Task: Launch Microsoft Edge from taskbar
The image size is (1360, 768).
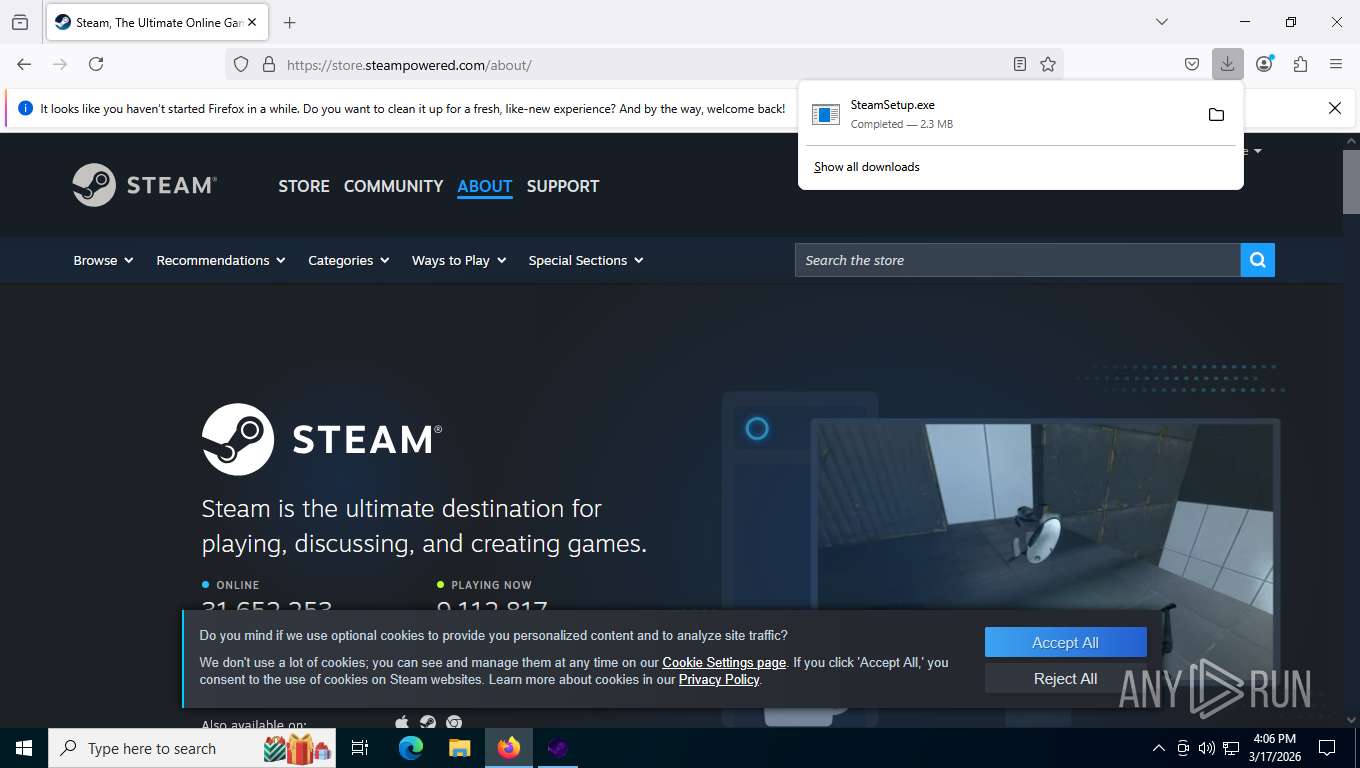Action: click(x=411, y=748)
